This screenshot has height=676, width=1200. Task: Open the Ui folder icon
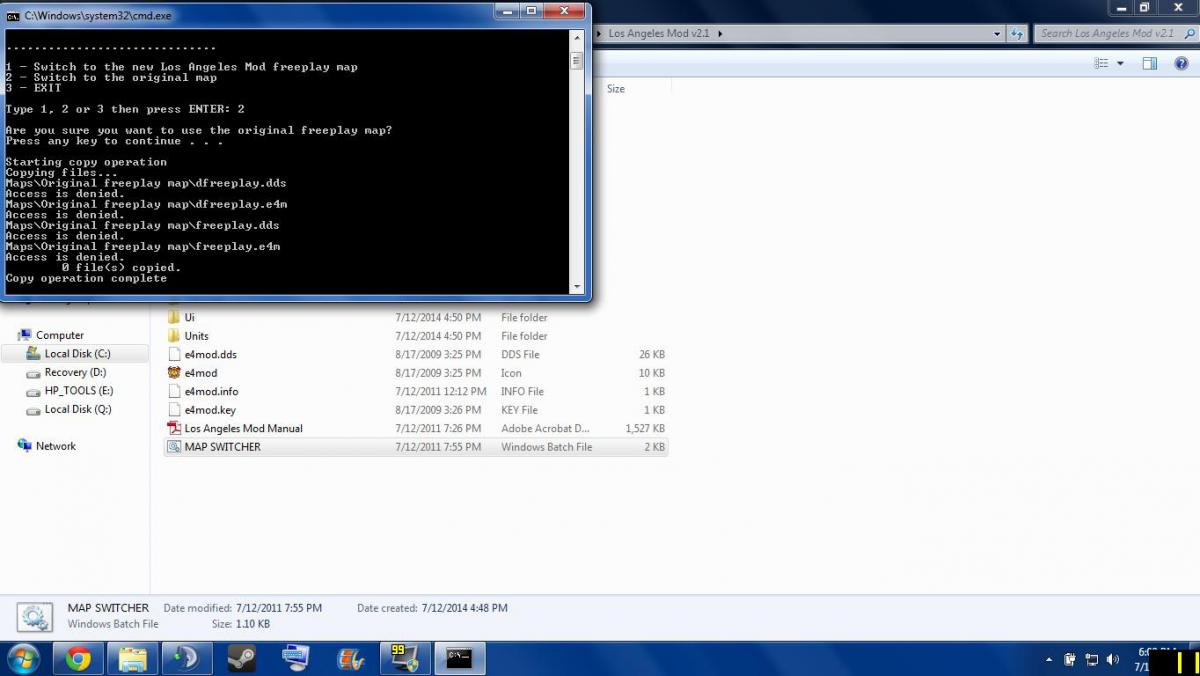pyautogui.click(x=174, y=317)
